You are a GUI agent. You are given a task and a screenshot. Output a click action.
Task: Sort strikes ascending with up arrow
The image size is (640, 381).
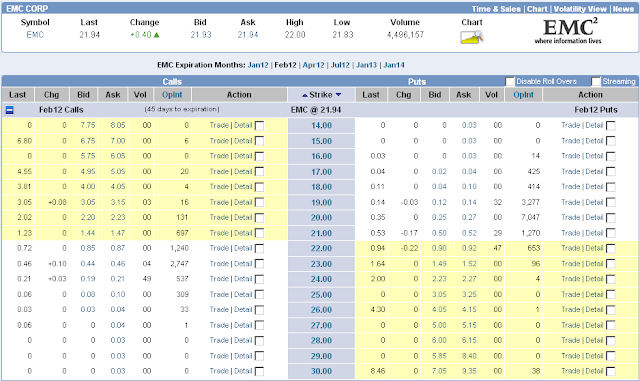(x=304, y=95)
